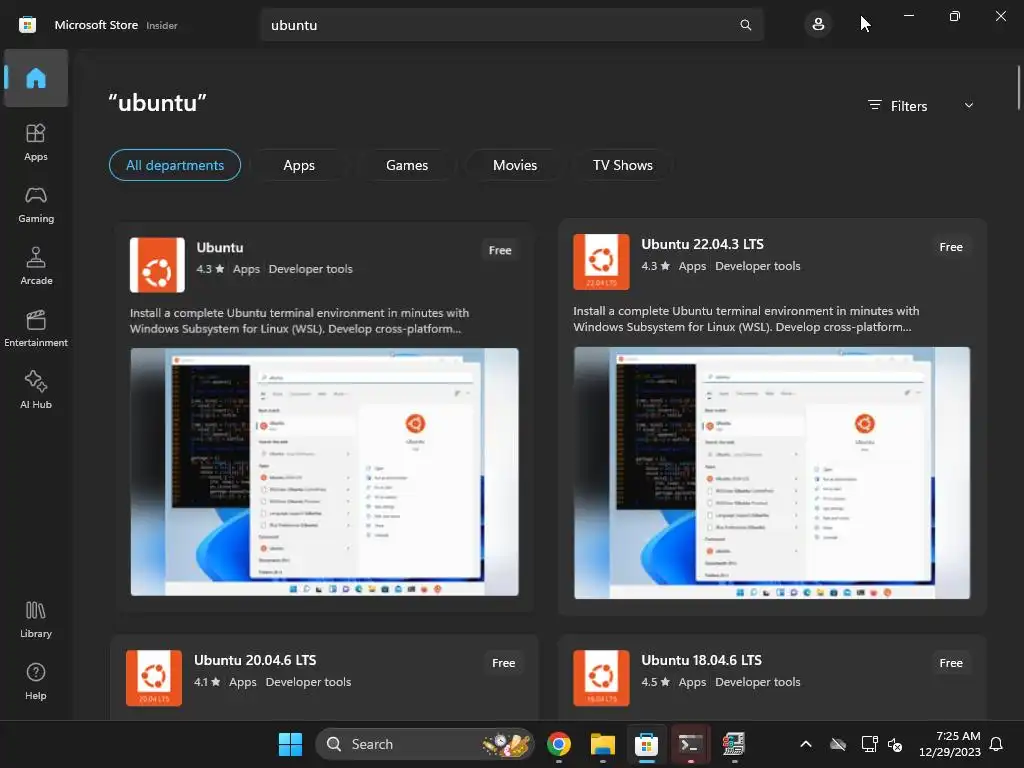Image resolution: width=1024 pixels, height=768 pixels.
Task: Open Google Chrome from taskbar
Action: coord(558,744)
